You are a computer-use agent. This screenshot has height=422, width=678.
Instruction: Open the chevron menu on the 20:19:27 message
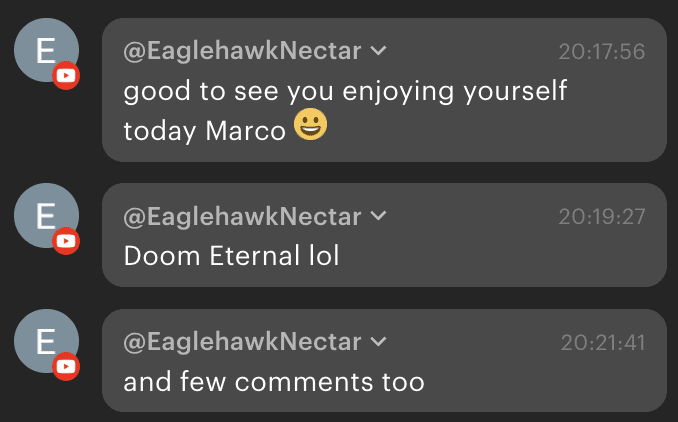[x=379, y=216]
